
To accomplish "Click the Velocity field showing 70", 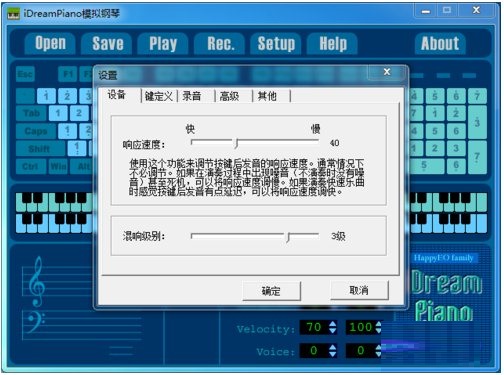I will click(x=314, y=327).
